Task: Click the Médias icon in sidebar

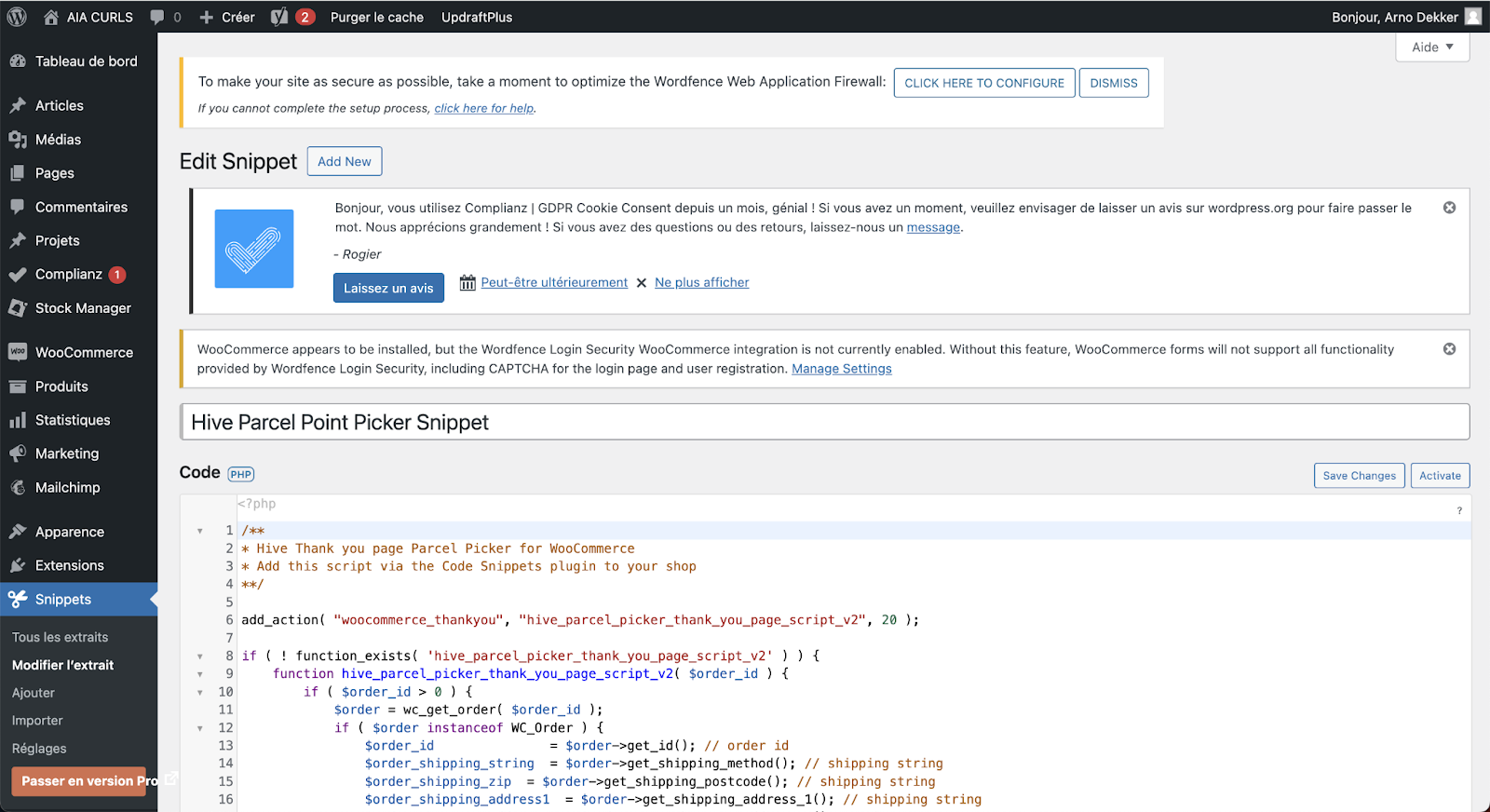Action: [18, 140]
